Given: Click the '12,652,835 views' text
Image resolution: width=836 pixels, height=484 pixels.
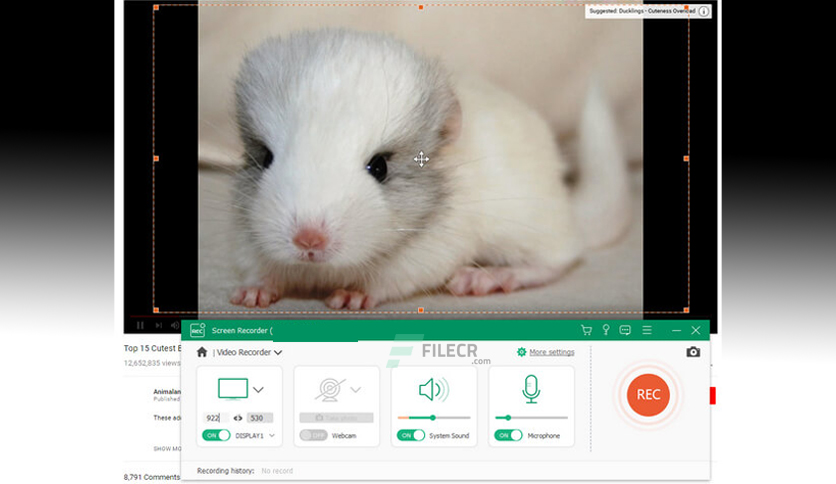Looking at the screenshot, I should point(152,363).
